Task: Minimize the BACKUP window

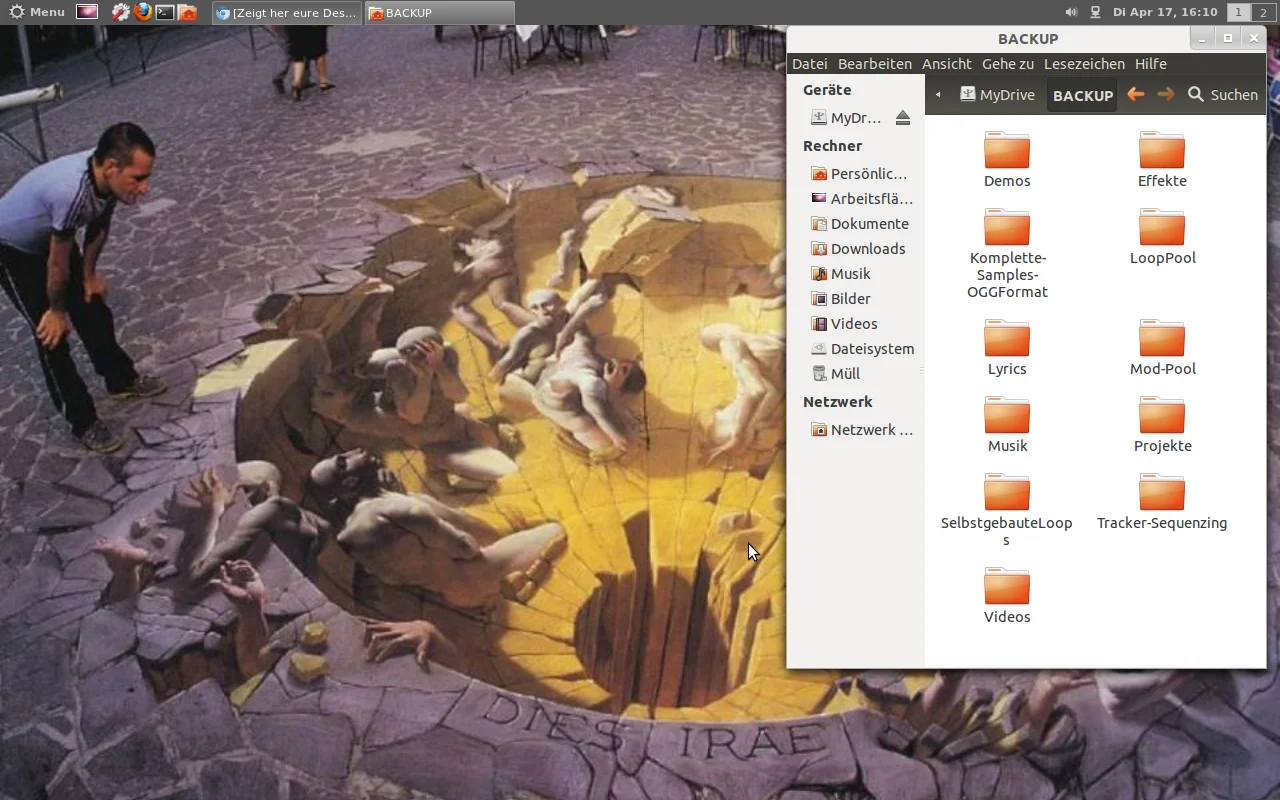Action: (x=1203, y=39)
